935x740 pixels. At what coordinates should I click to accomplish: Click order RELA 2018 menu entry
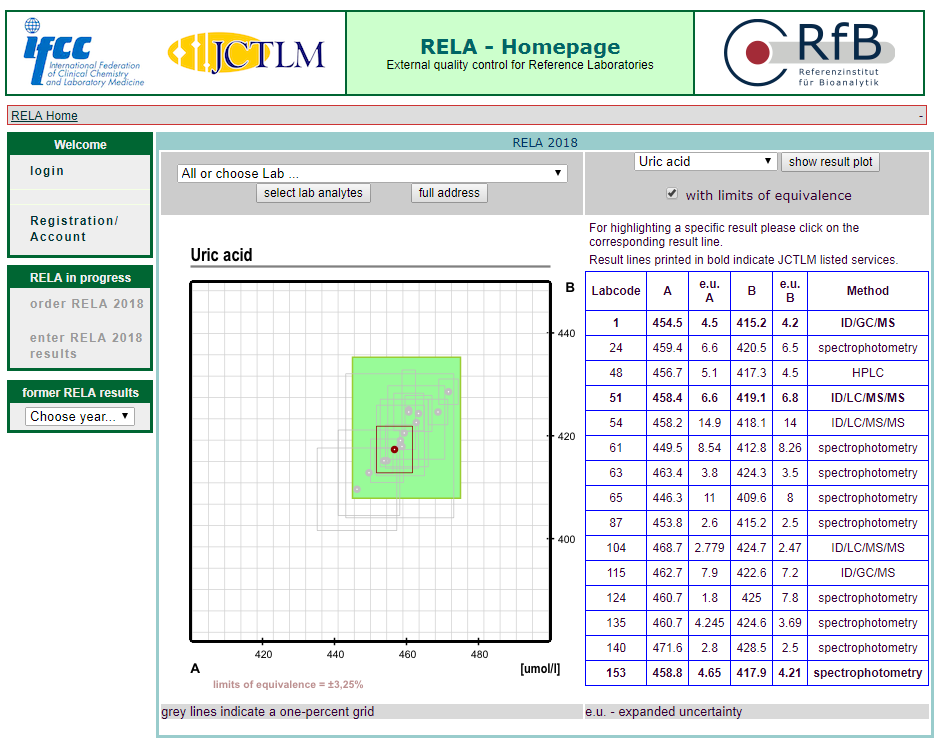point(86,304)
